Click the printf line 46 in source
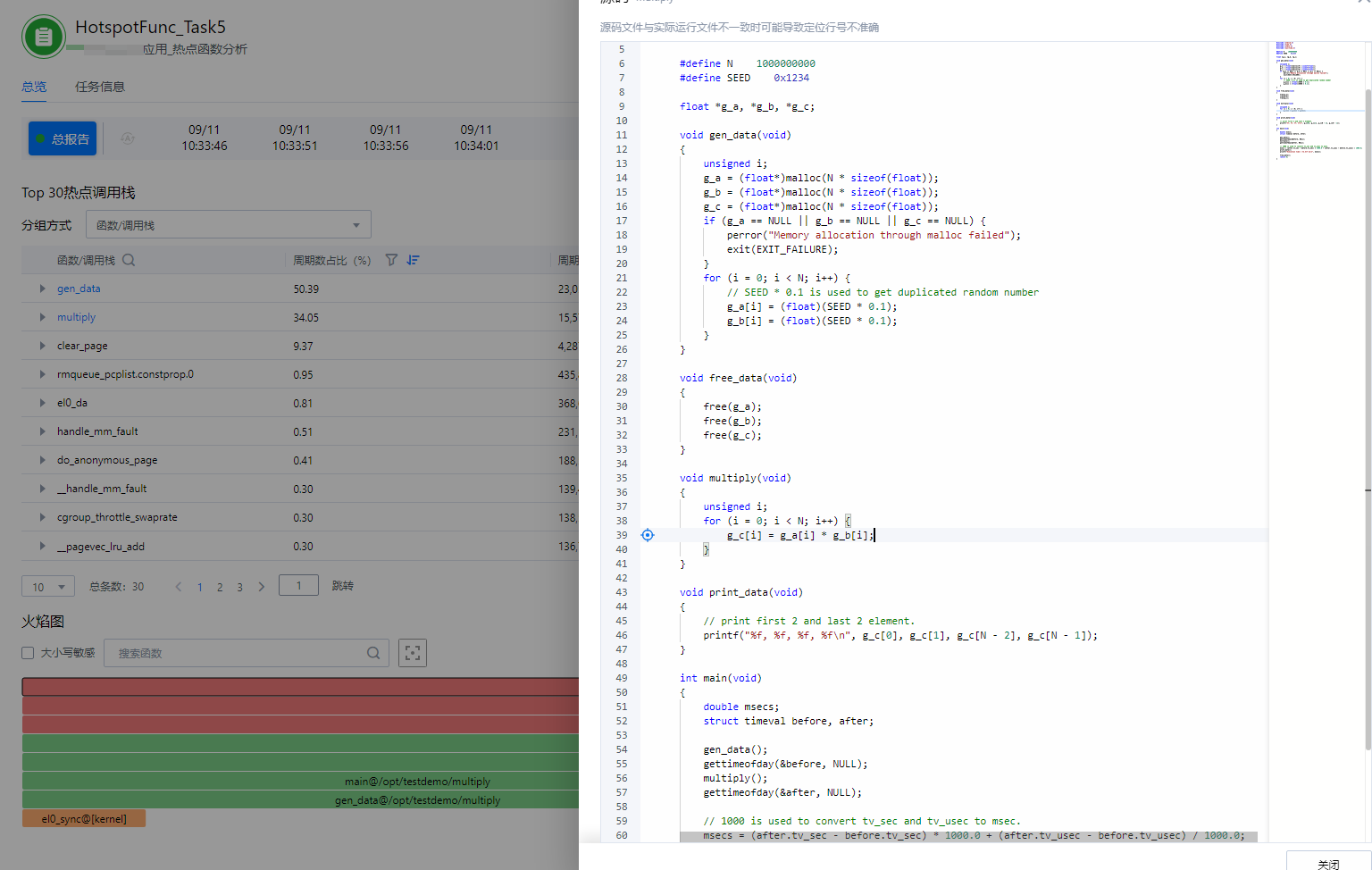Viewport: 1372px width, 870px height. click(x=900, y=635)
